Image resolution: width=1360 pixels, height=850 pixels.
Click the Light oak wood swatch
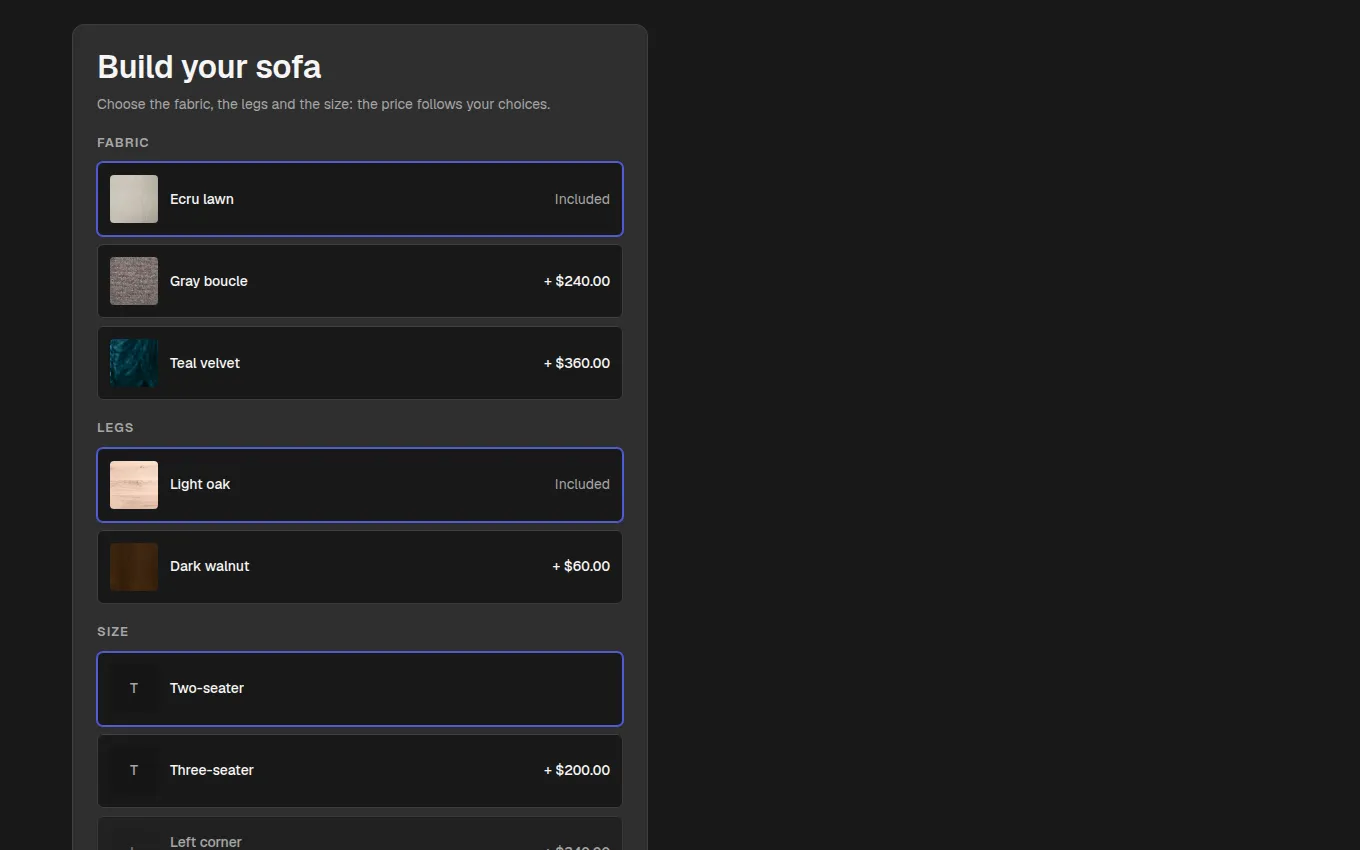point(134,485)
